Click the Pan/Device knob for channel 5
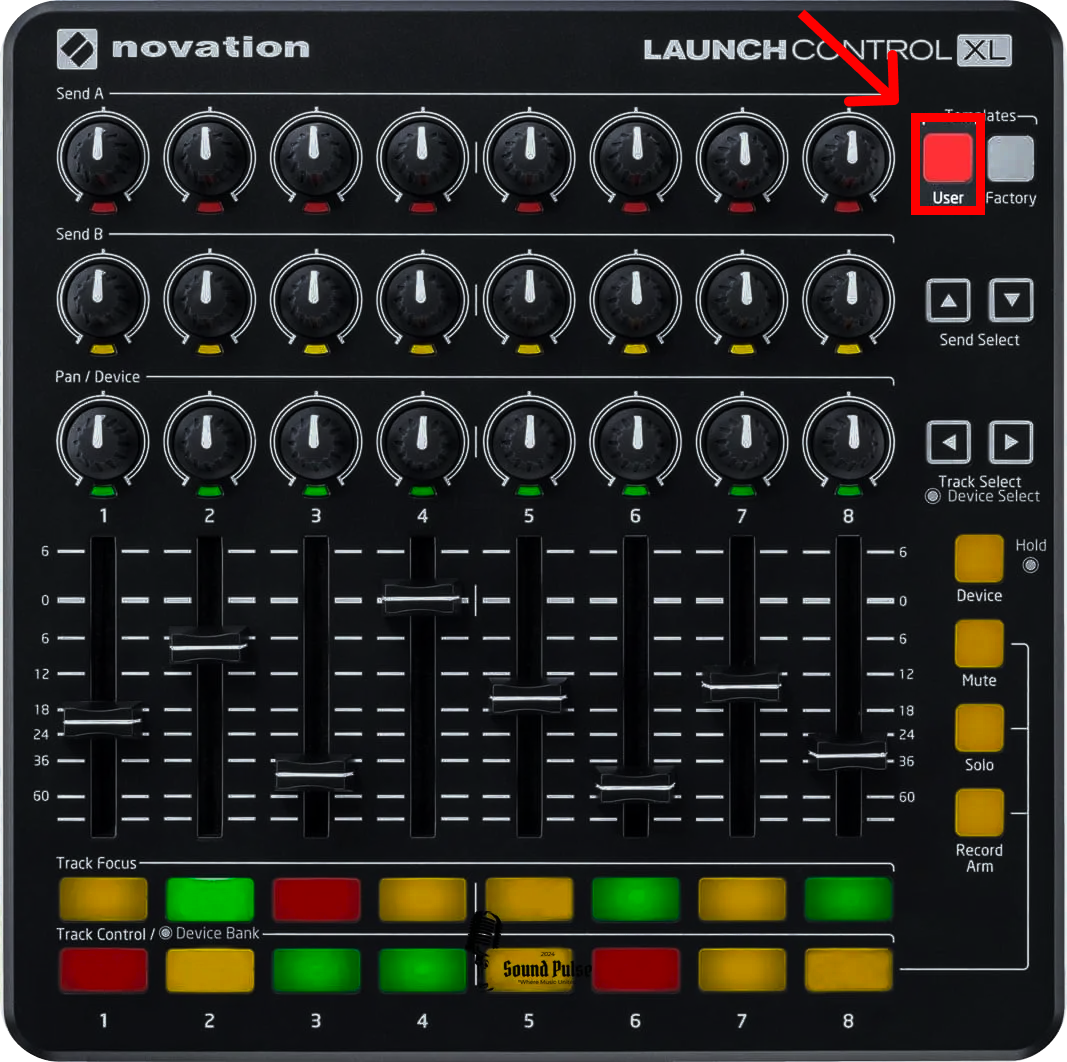Viewport: 1067px width, 1062px height. point(529,442)
